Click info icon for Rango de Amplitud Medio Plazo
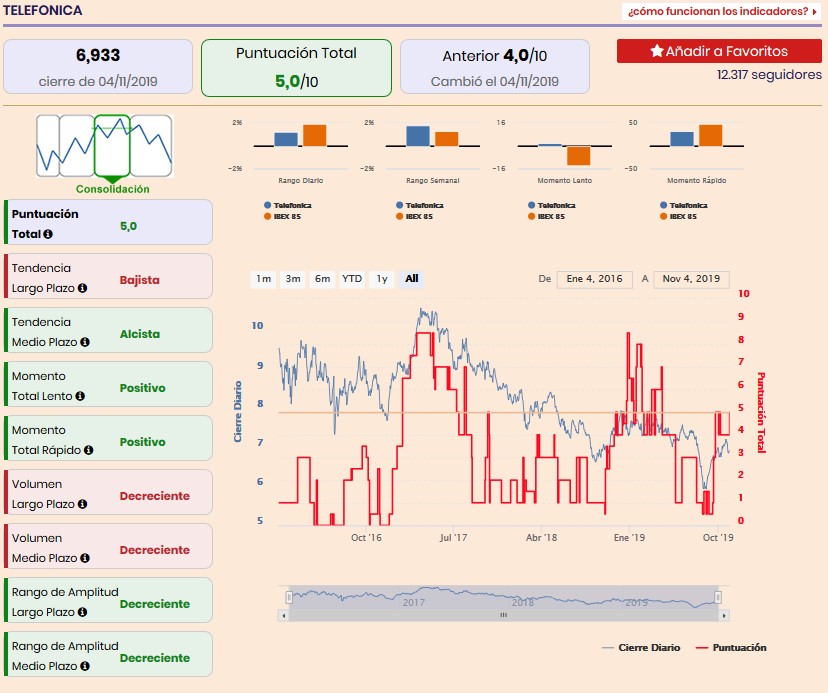 (85, 666)
